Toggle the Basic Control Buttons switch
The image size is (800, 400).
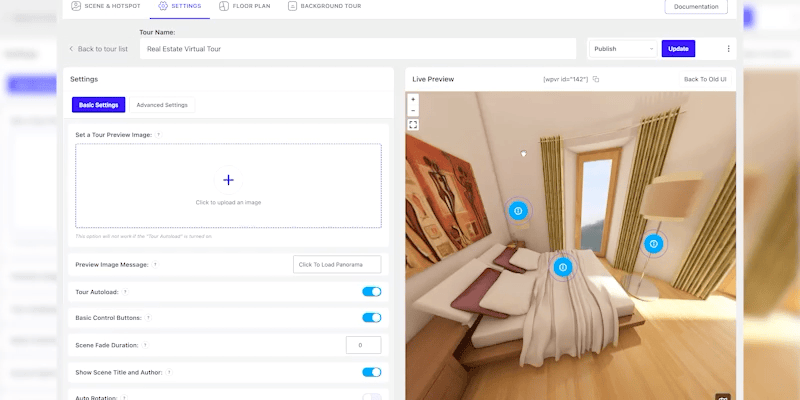pyautogui.click(x=371, y=317)
